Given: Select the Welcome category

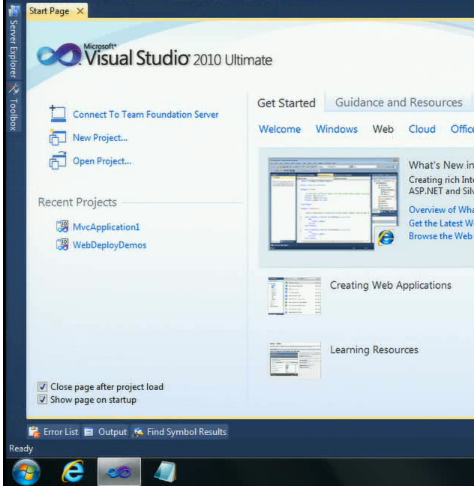Looking at the screenshot, I should coord(280,129).
